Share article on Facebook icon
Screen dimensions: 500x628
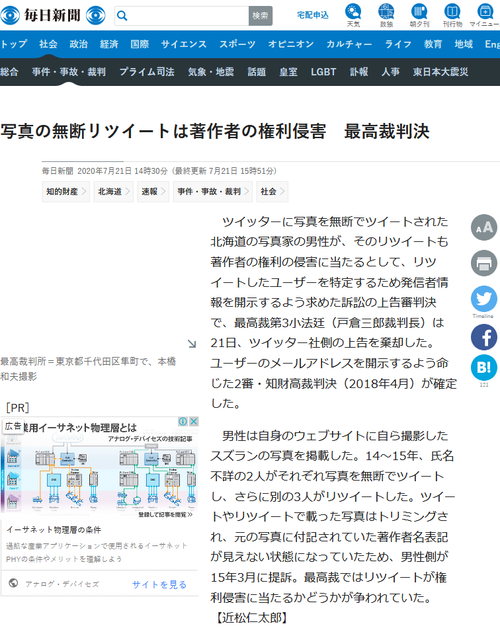[484, 337]
